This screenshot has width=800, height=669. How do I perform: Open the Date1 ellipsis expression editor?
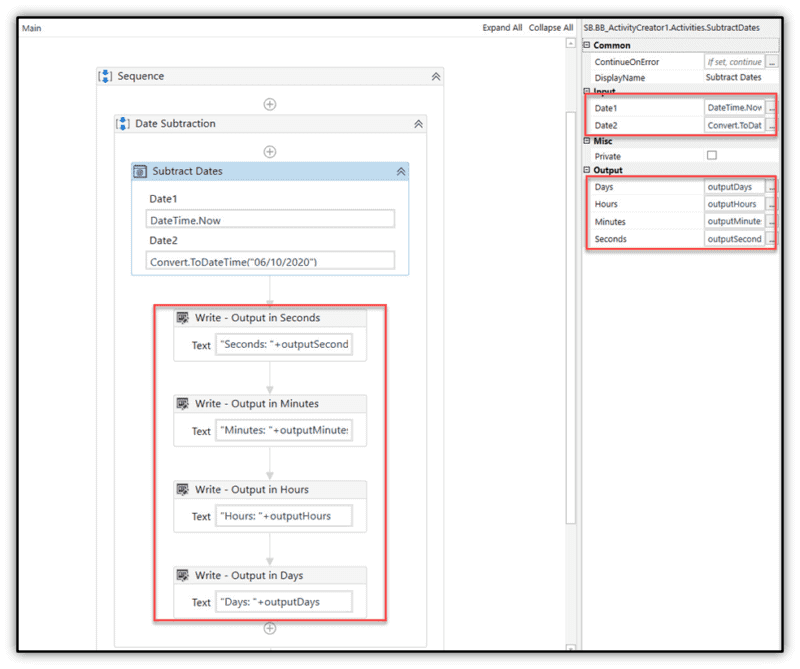coord(772,107)
